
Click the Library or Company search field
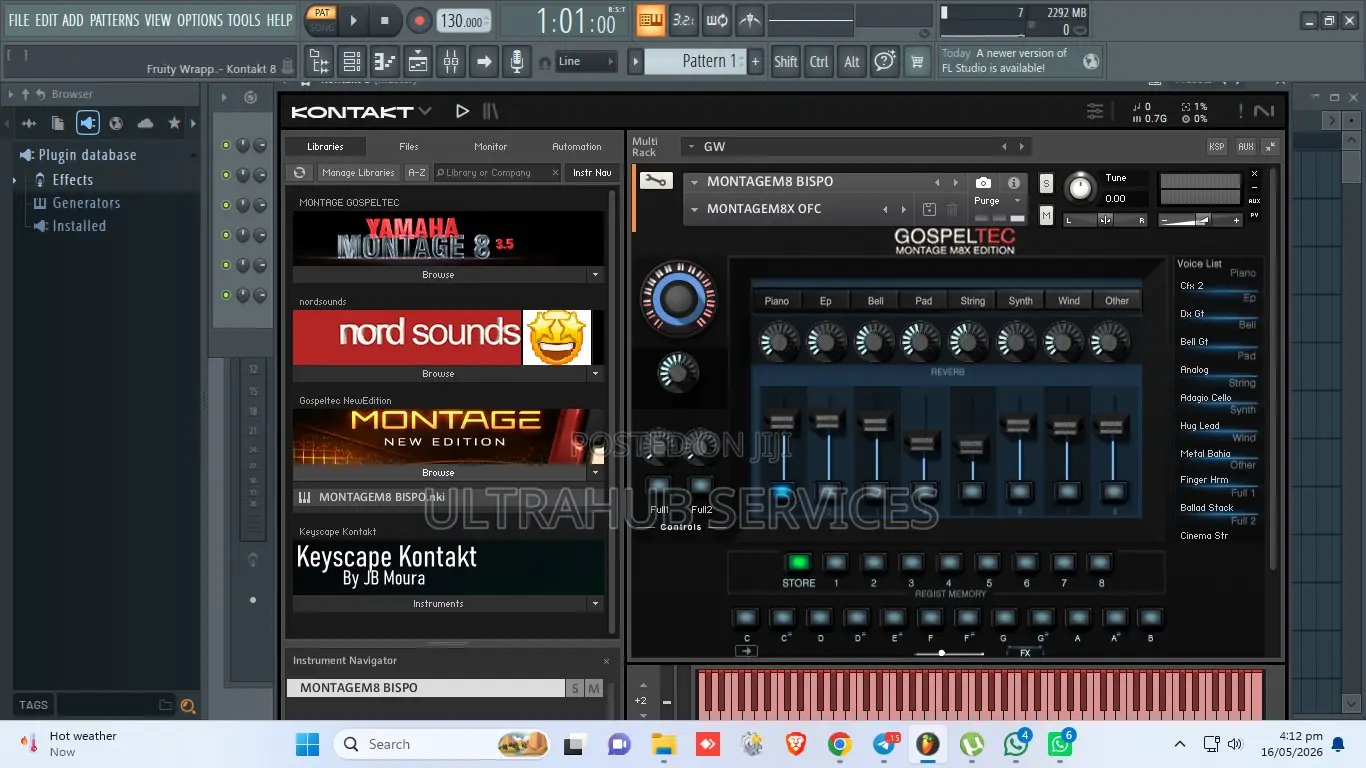pos(497,173)
